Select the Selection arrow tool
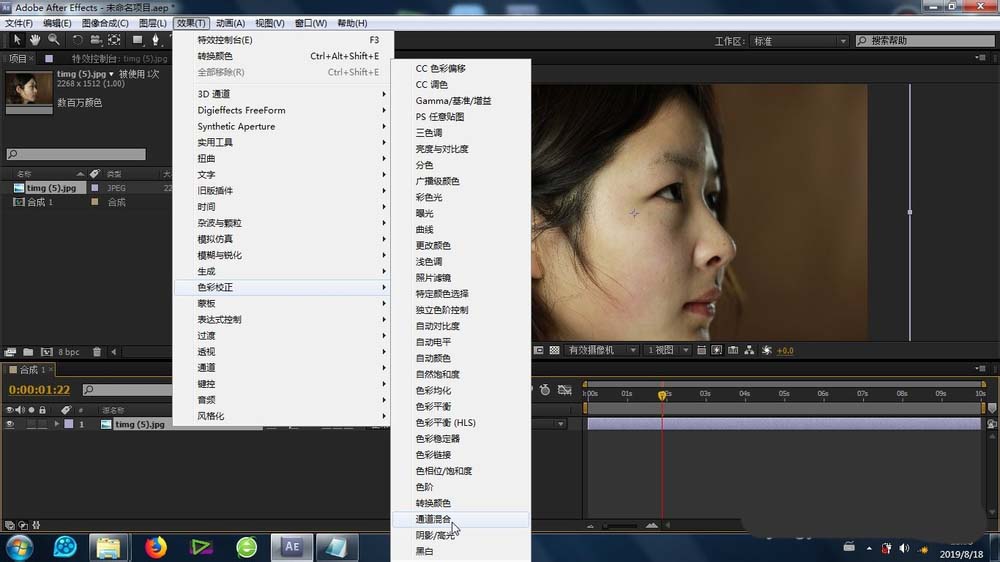Screen dimensions: 1000x562 point(17,40)
